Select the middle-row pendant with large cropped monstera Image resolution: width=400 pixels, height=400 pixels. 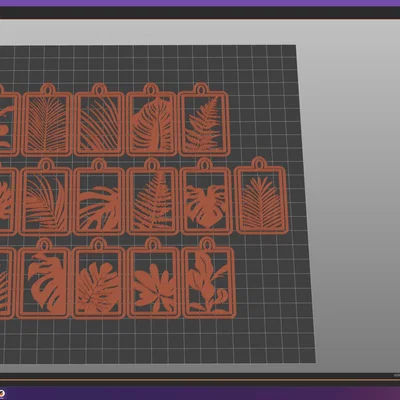click(x=99, y=197)
